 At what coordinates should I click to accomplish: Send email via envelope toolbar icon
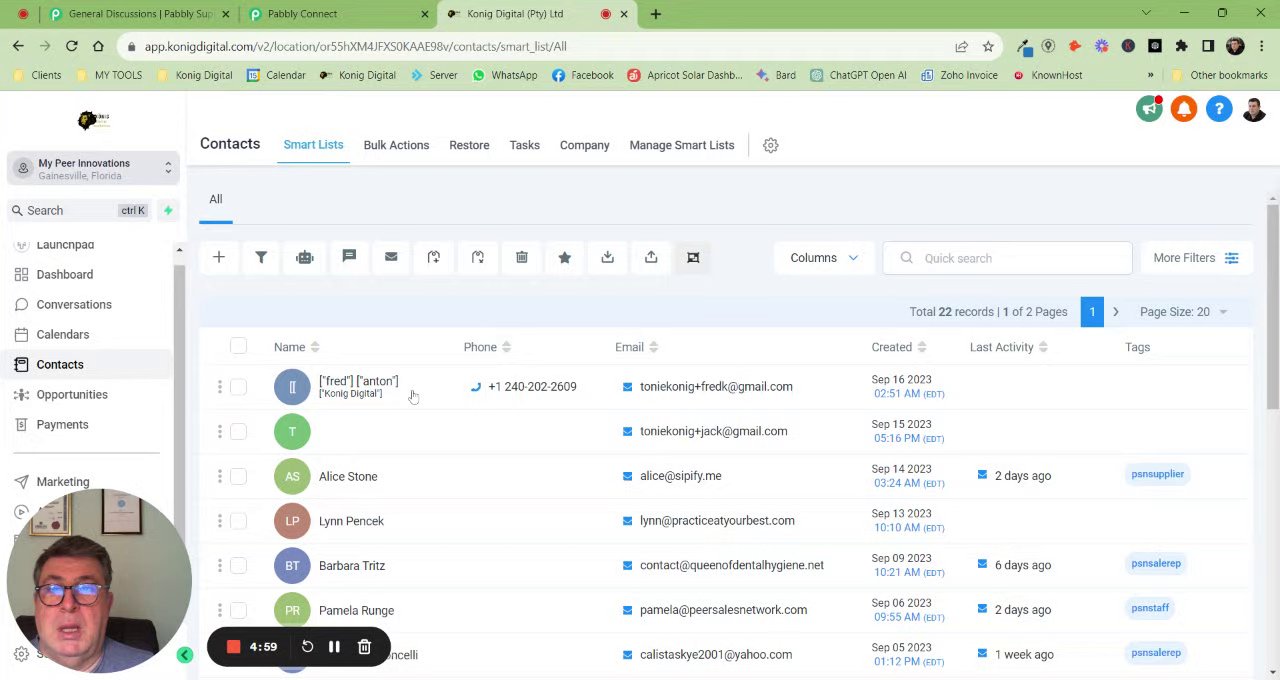[x=391, y=258]
